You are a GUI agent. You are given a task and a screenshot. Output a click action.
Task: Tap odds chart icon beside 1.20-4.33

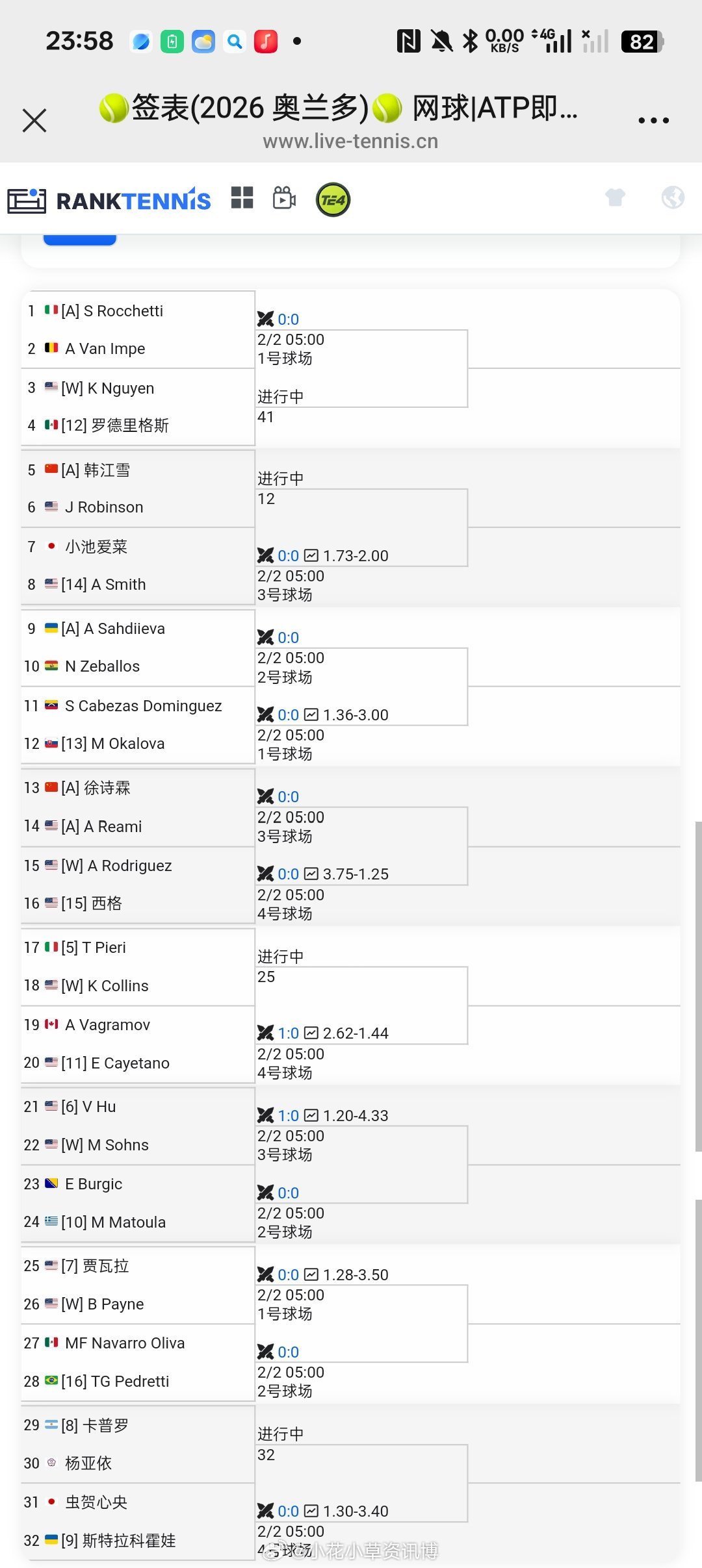click(x=312, y=1115)
